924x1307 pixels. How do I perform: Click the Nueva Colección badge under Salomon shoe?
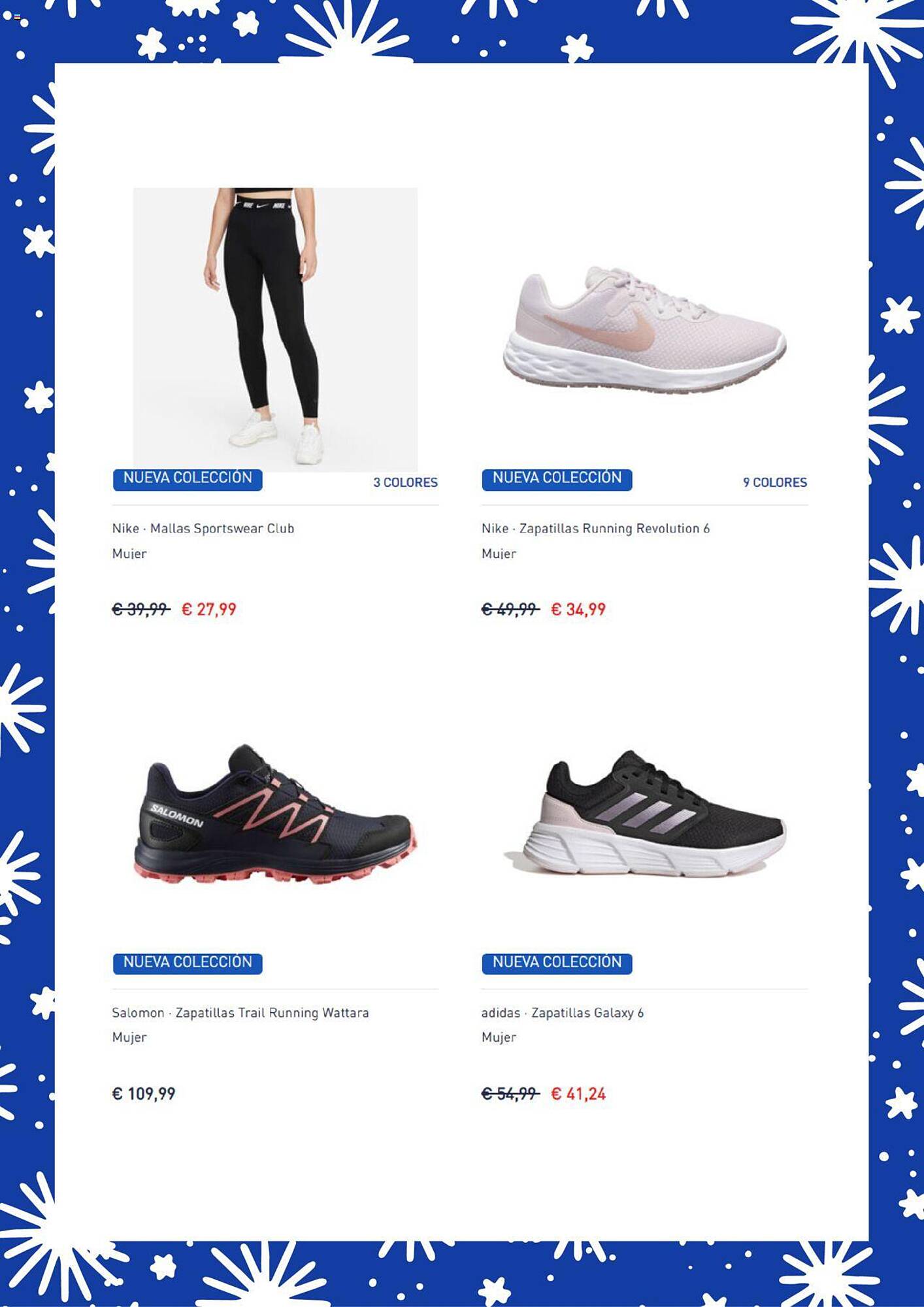(x=188, y=963)
